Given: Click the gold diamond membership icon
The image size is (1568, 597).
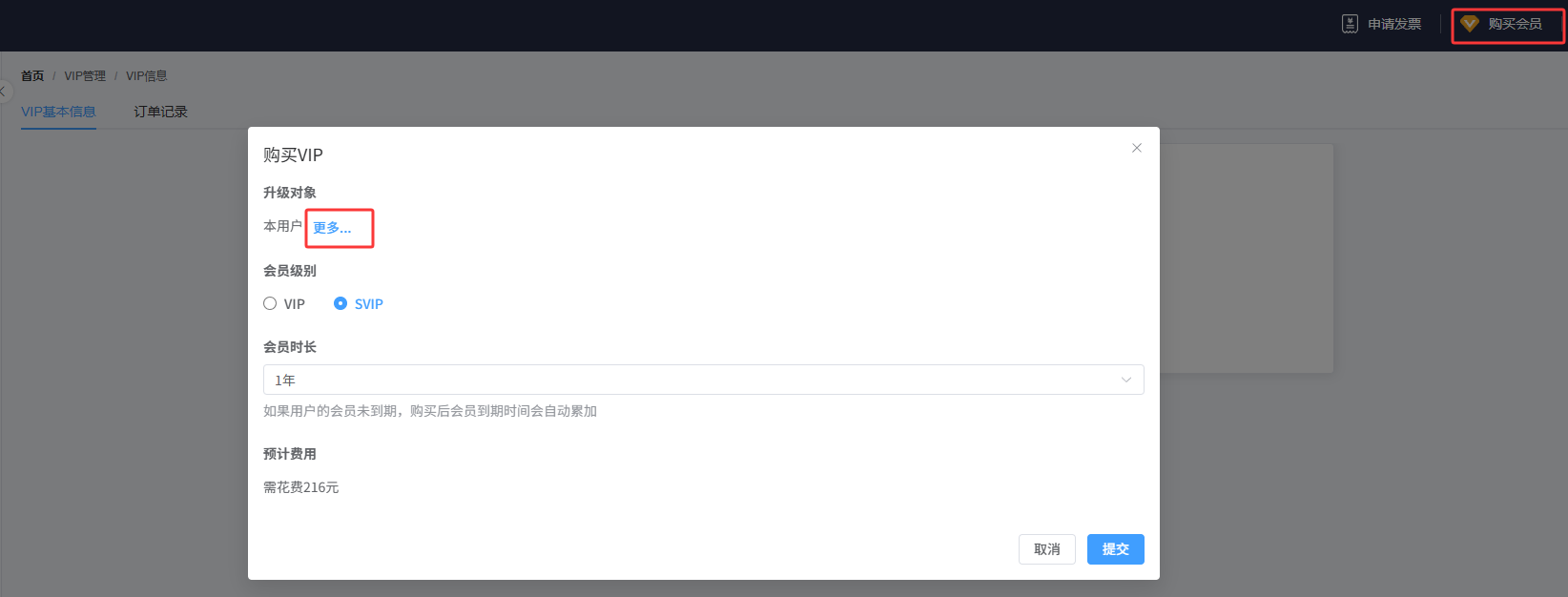Looking at the screenshot, I should [x=1470, y=24].
